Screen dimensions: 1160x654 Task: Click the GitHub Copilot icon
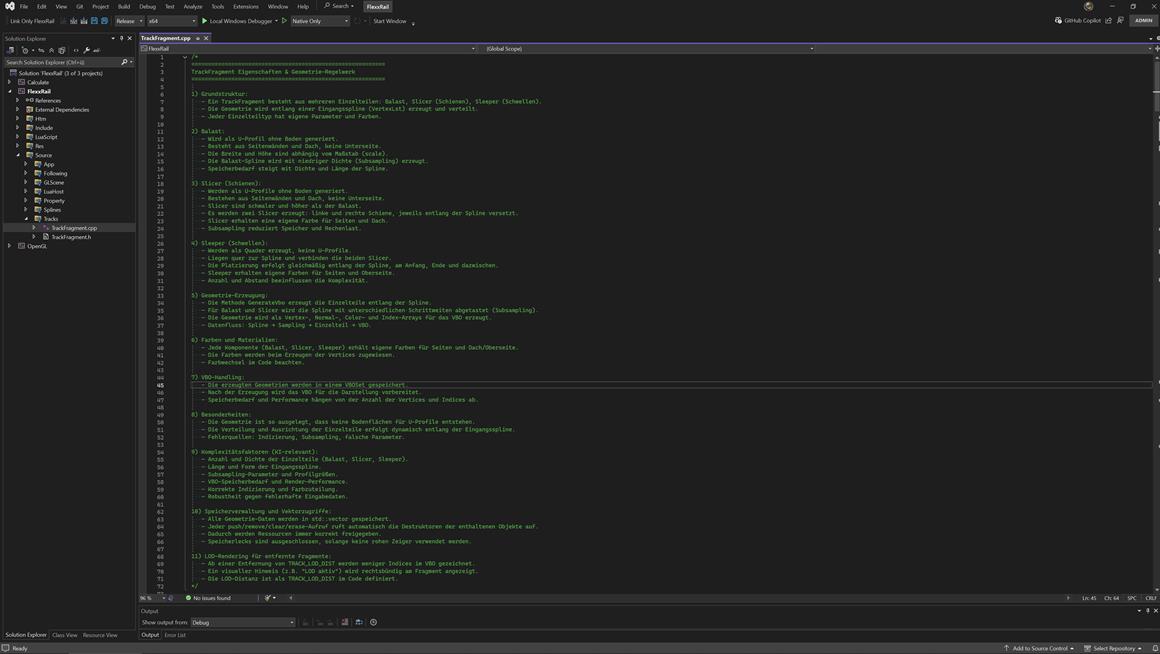pyautogui.click(x=1058, y=21)
